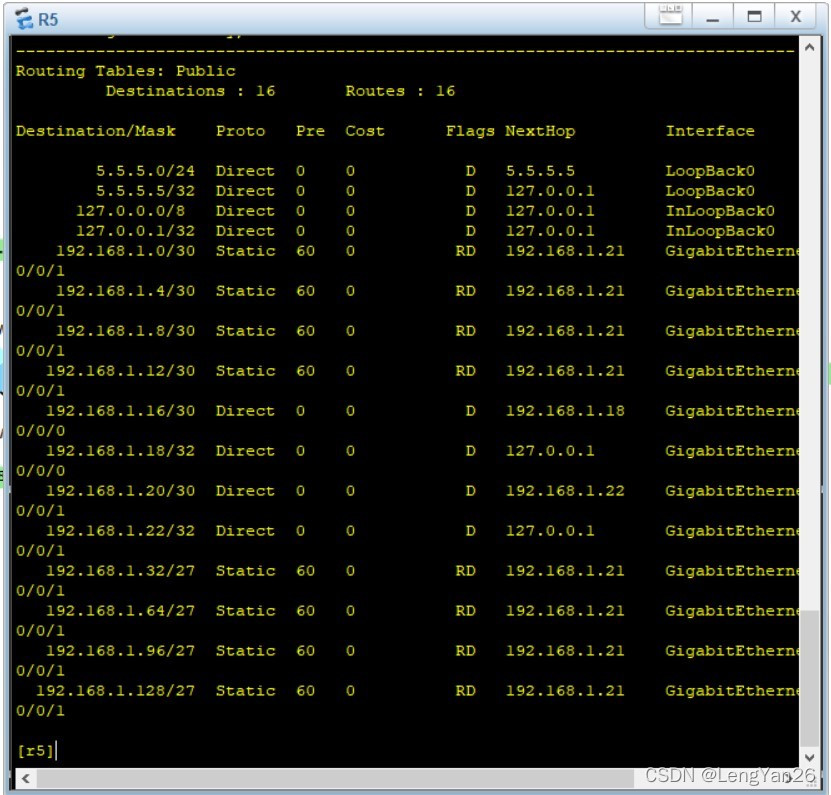831x795 pixels.
Task: Click destination 5.5.5.0/24
Action: click(145, 171)
